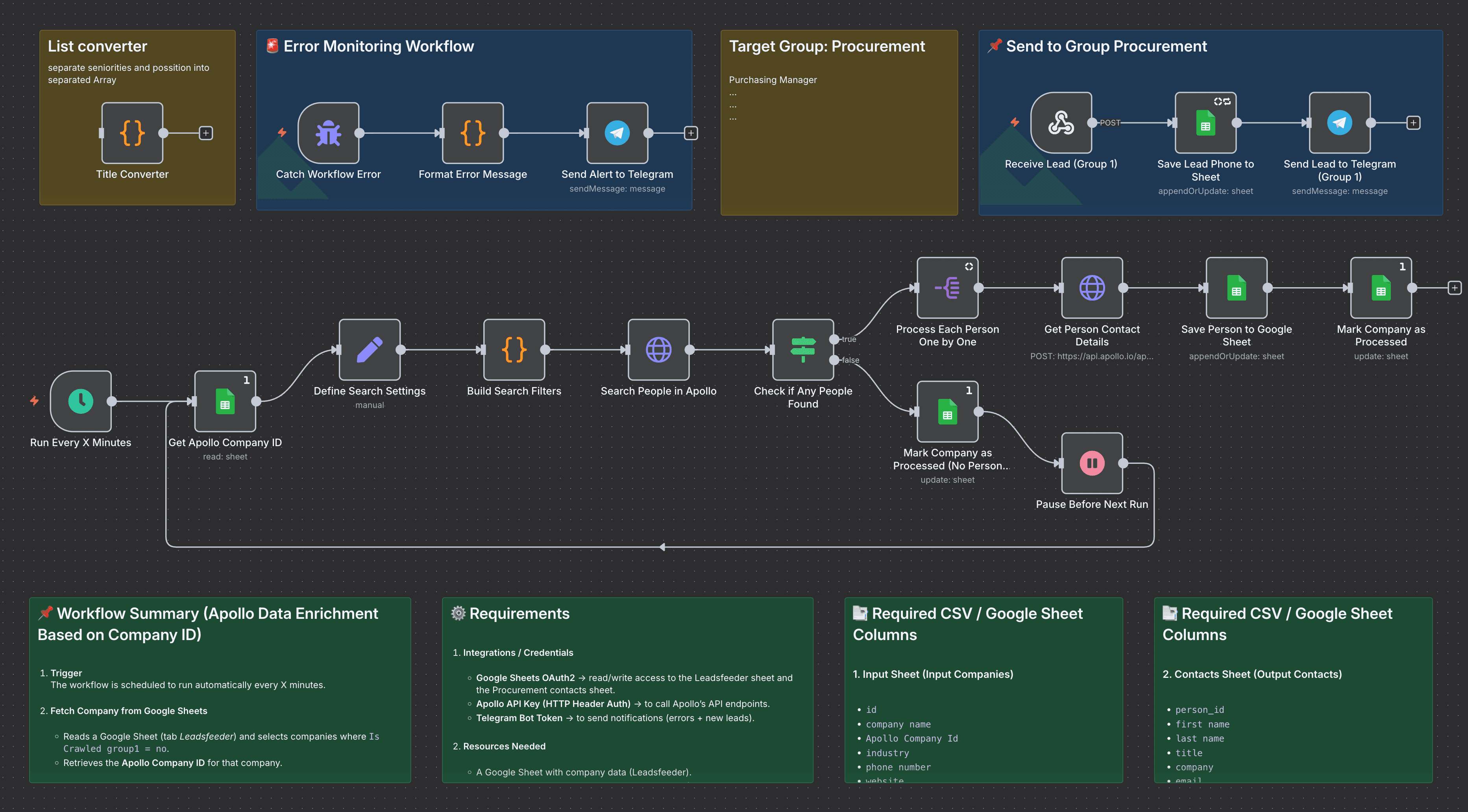Image resolution: width=1468 pixels, height=812 pixels.
Task: Open the Send Lead to Telegram (Group 1) node
Action: coord(1340,122)
